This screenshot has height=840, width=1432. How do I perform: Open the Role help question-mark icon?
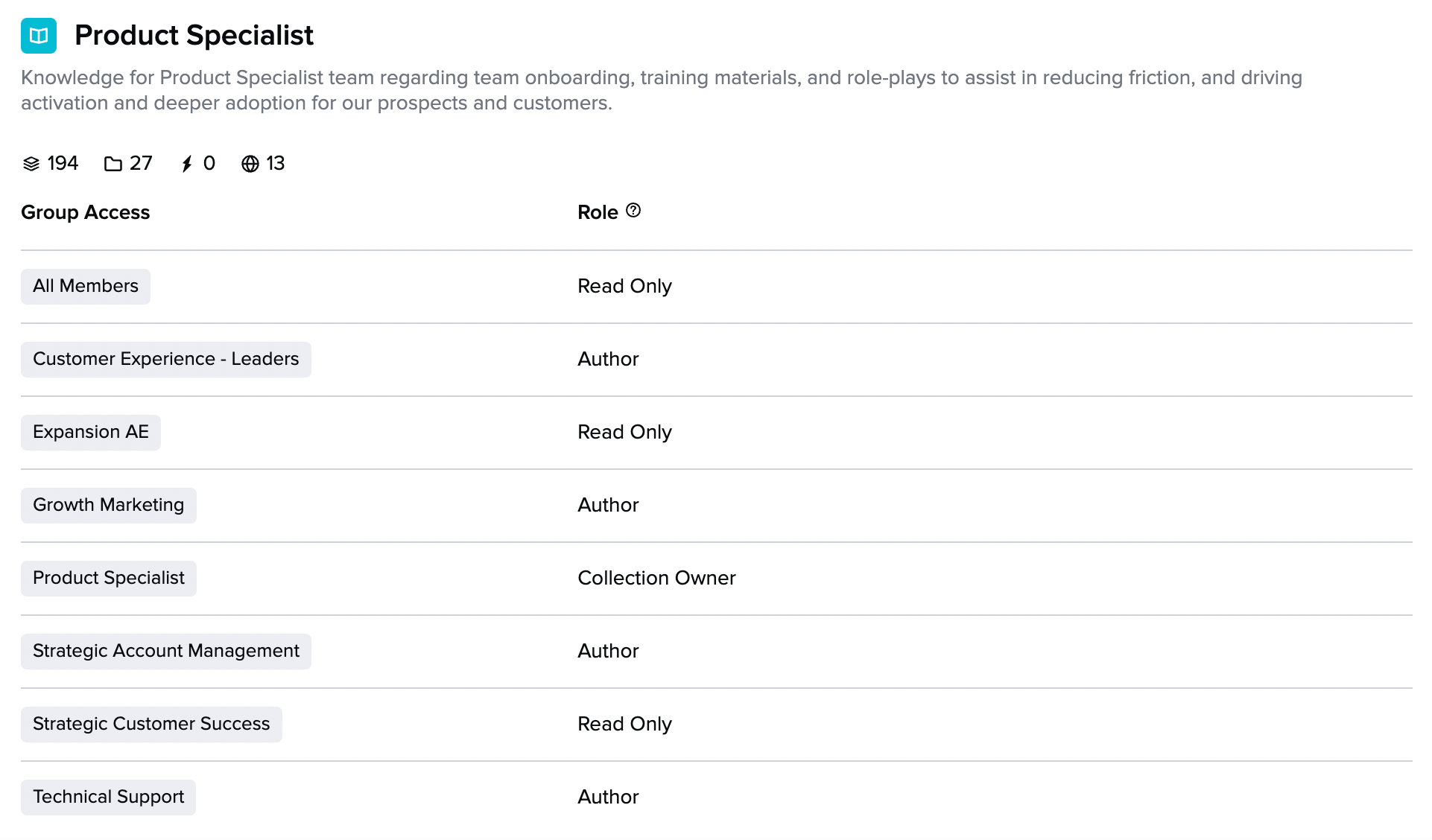coord(633,211)
